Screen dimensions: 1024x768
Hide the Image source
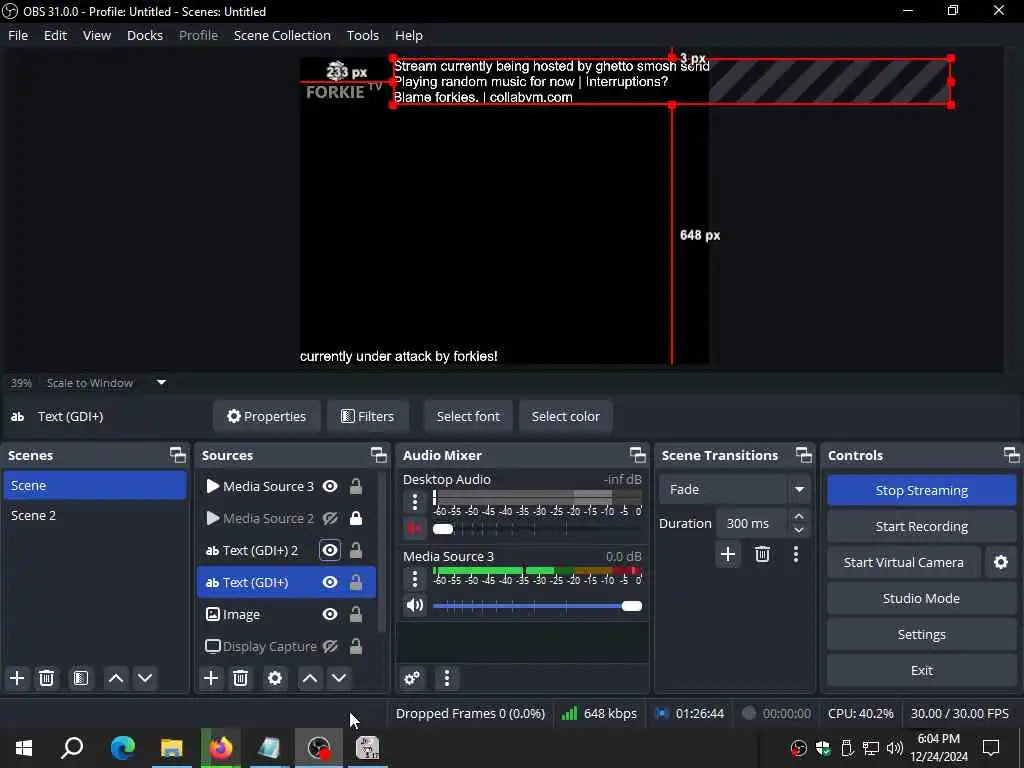330,614
